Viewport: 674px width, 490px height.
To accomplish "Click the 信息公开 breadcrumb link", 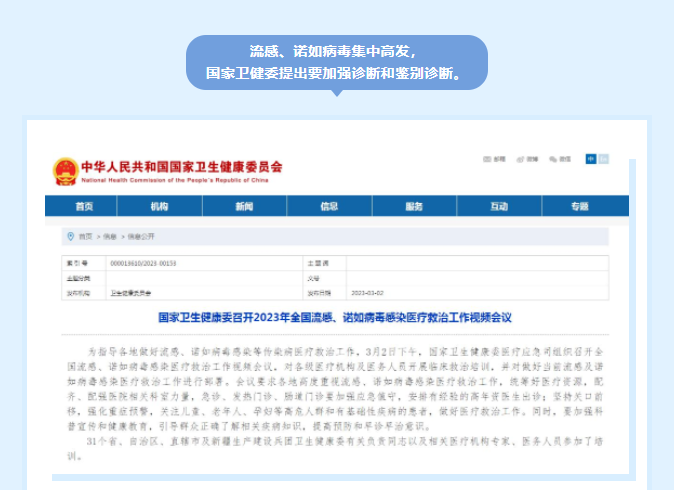I will point(140,236).
